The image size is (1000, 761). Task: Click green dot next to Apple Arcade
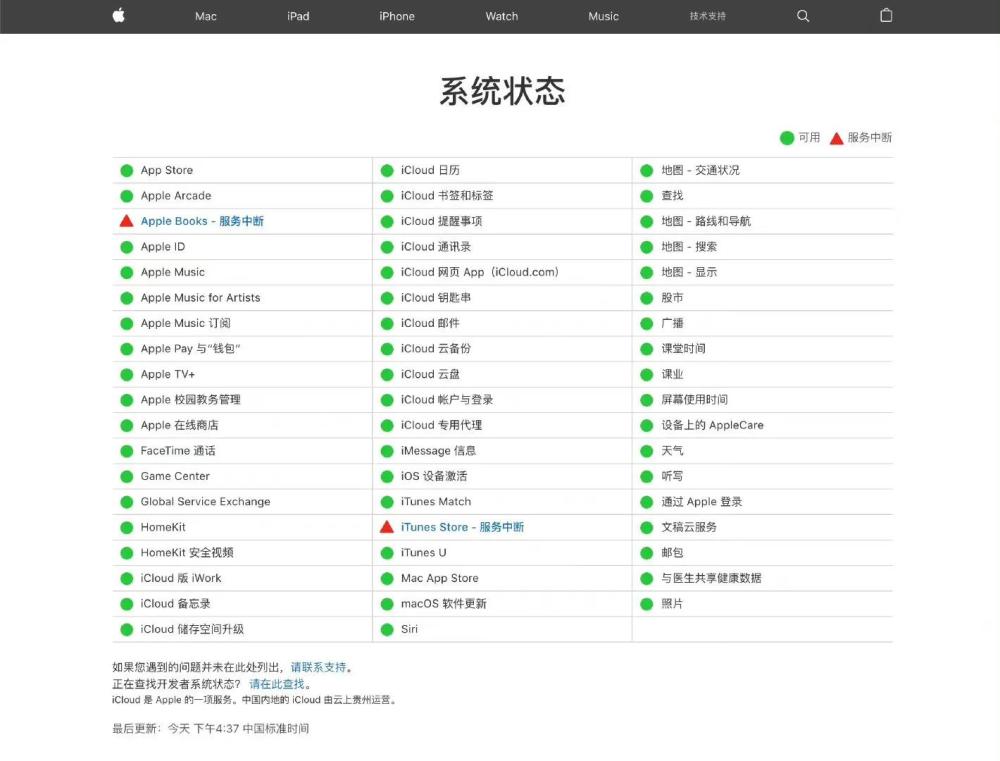(x=126, y=196)
